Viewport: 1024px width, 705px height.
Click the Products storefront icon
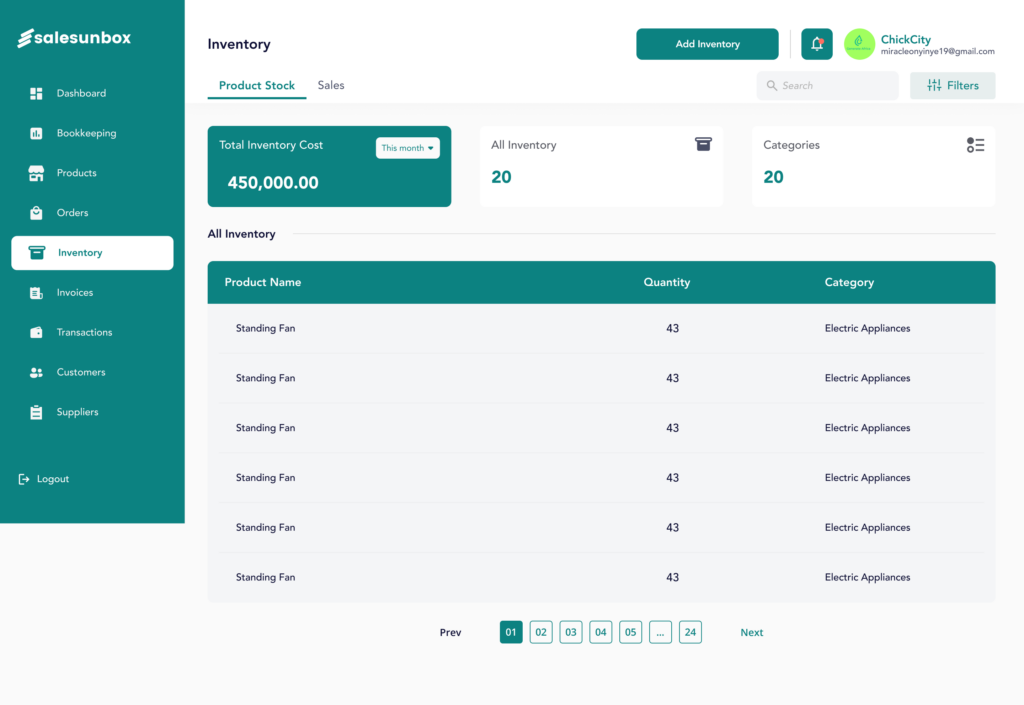(36, 173)
